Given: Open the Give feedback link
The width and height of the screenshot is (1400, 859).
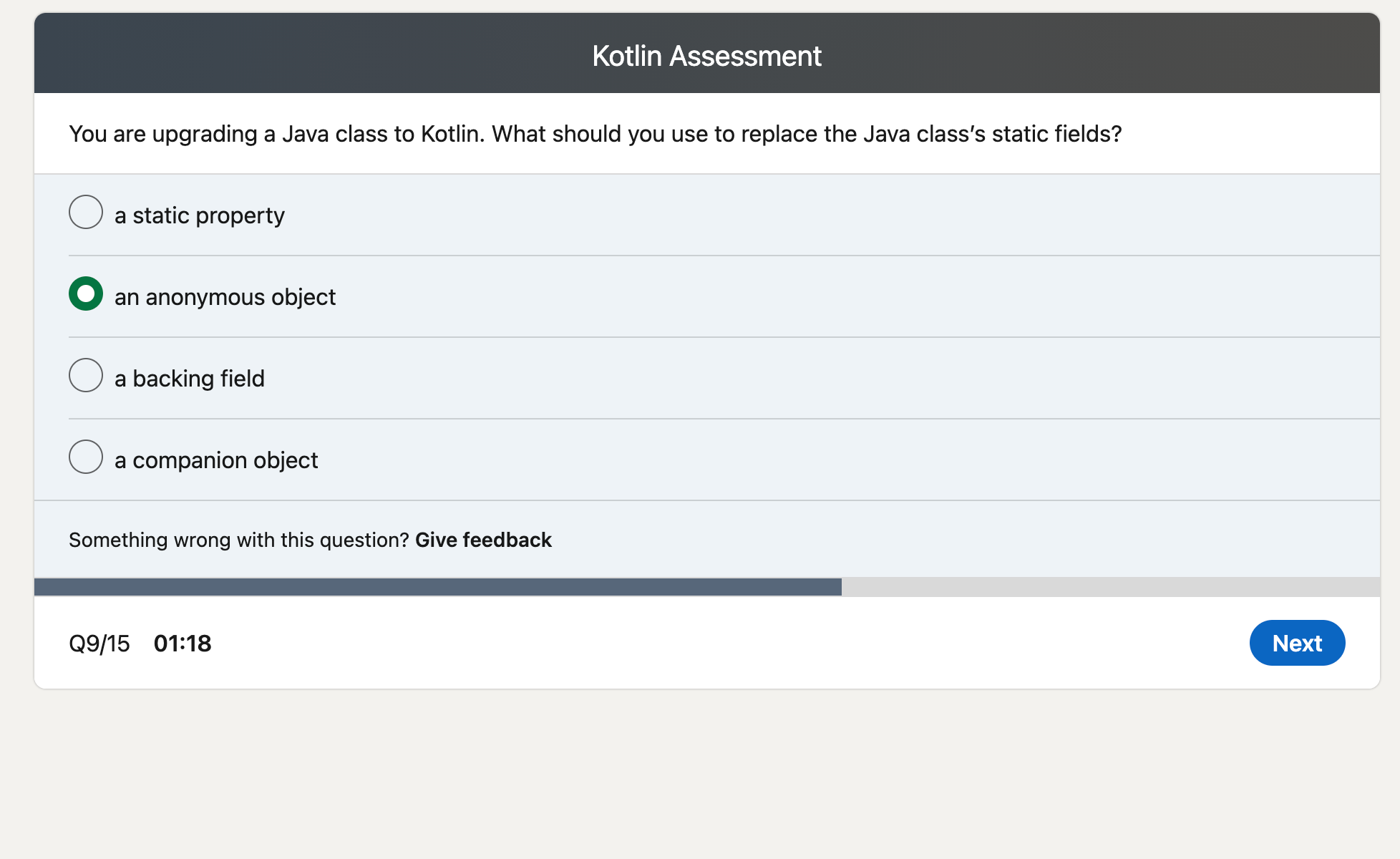Looking at the screenshot, I should [x=483, y=540].
